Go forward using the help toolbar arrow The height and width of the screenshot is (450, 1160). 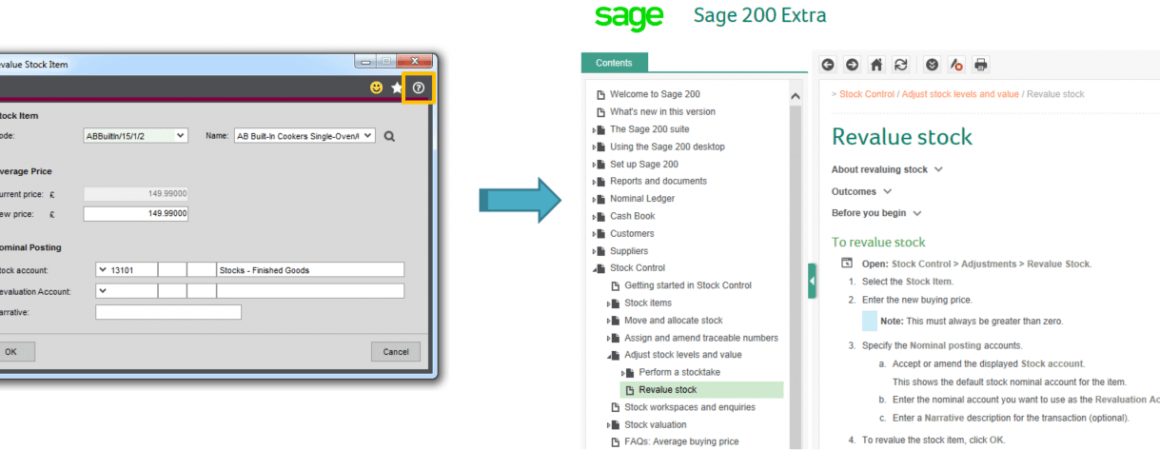click(852, 65)
